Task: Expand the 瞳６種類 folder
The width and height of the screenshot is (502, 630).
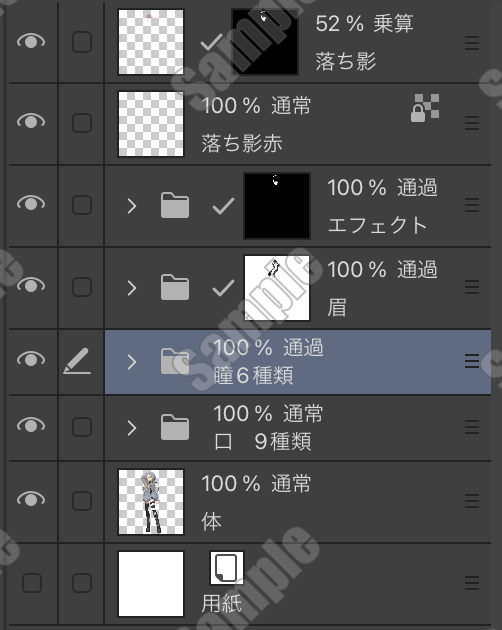Action: (x=131, y=362)
